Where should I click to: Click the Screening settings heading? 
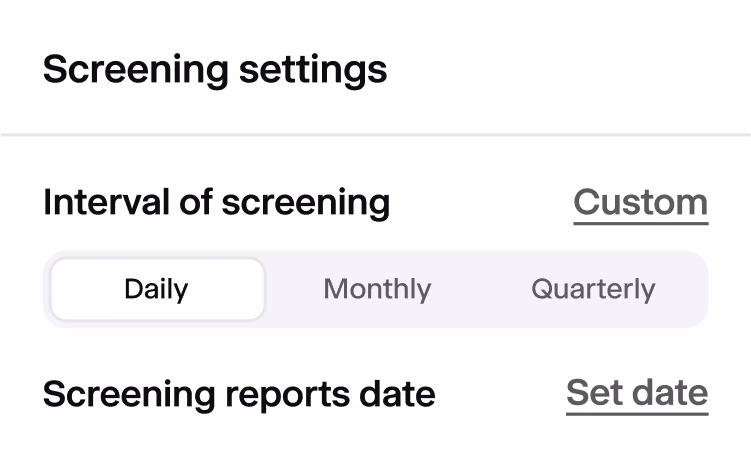point(215,70)
